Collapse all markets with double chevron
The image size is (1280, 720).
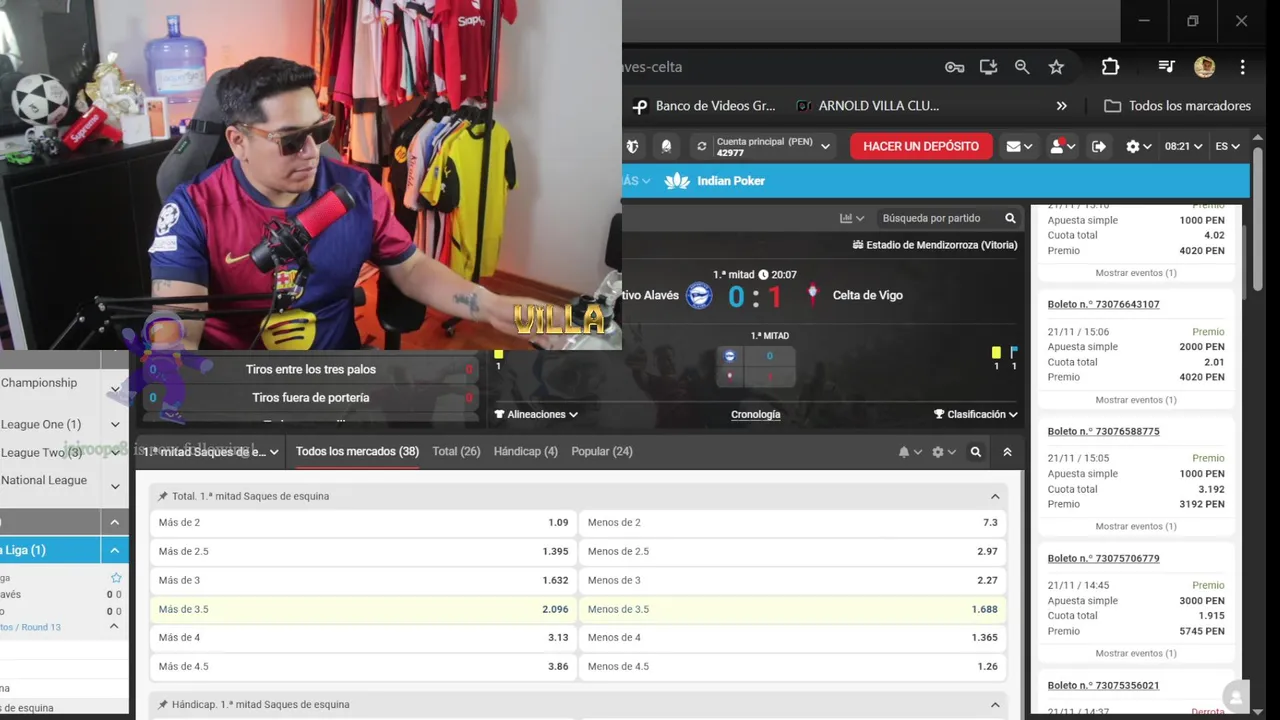coord(1007,452)
